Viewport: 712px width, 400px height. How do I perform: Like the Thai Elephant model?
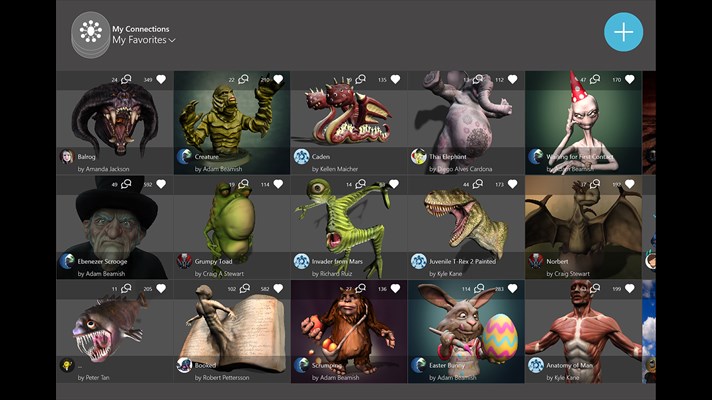coord(513,79)
